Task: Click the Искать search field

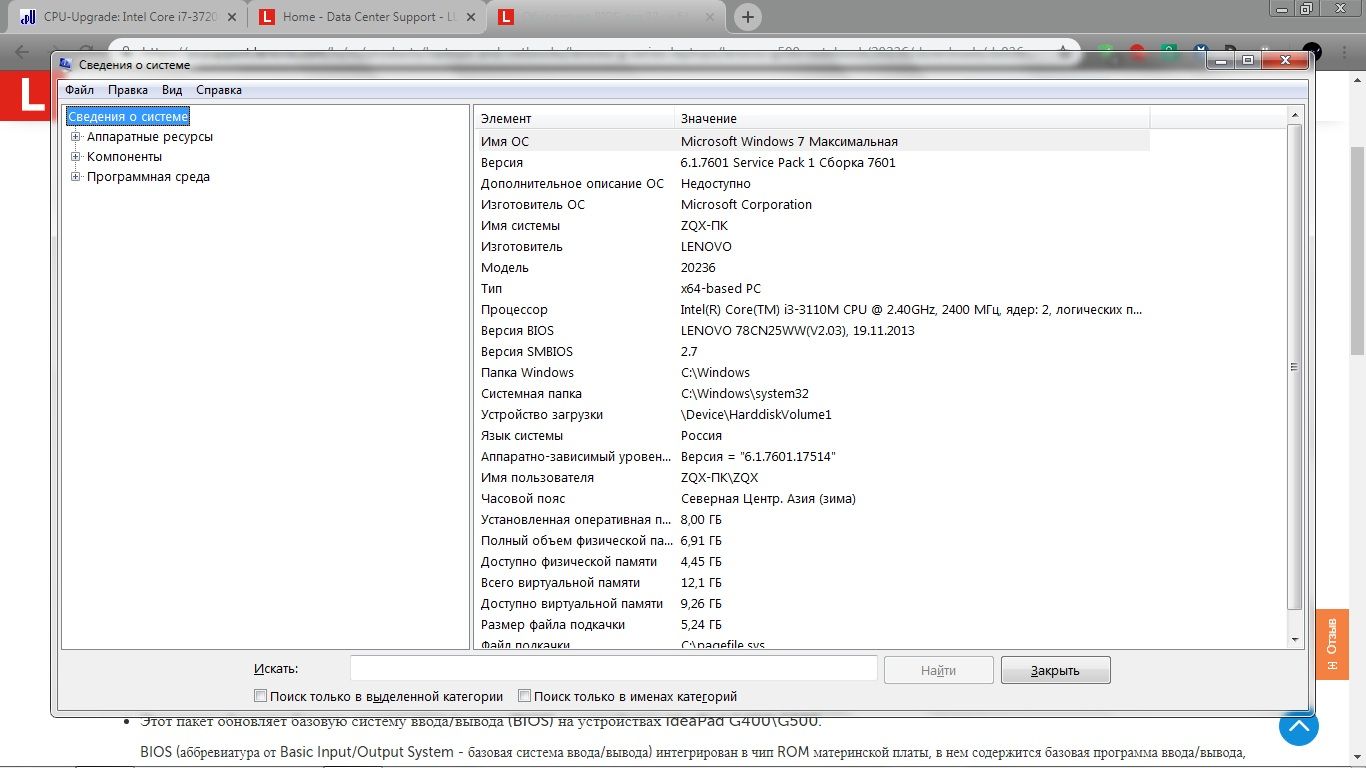Action: click(x=614, y=669)
